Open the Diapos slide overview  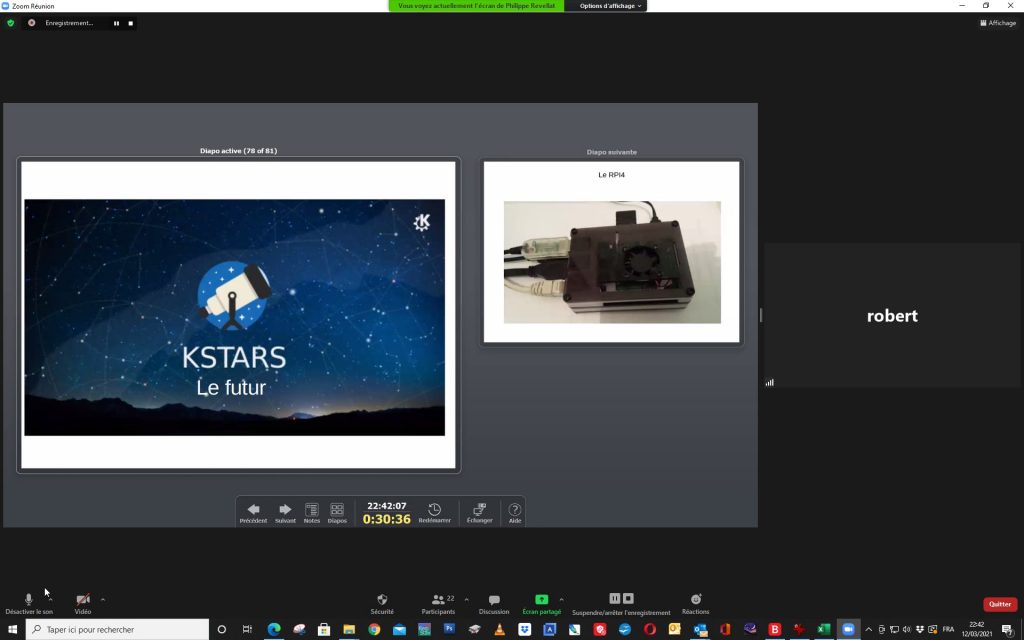point(337,513)
